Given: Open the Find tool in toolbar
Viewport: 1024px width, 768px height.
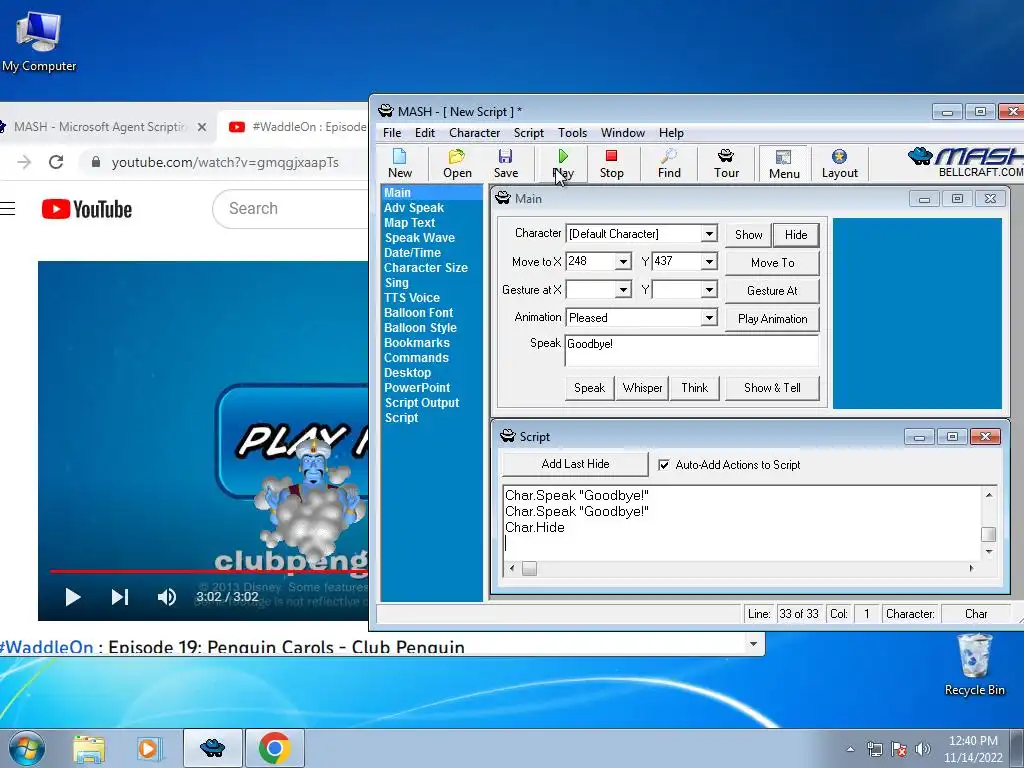Looking at the screenshot, I should coord(669,163).
